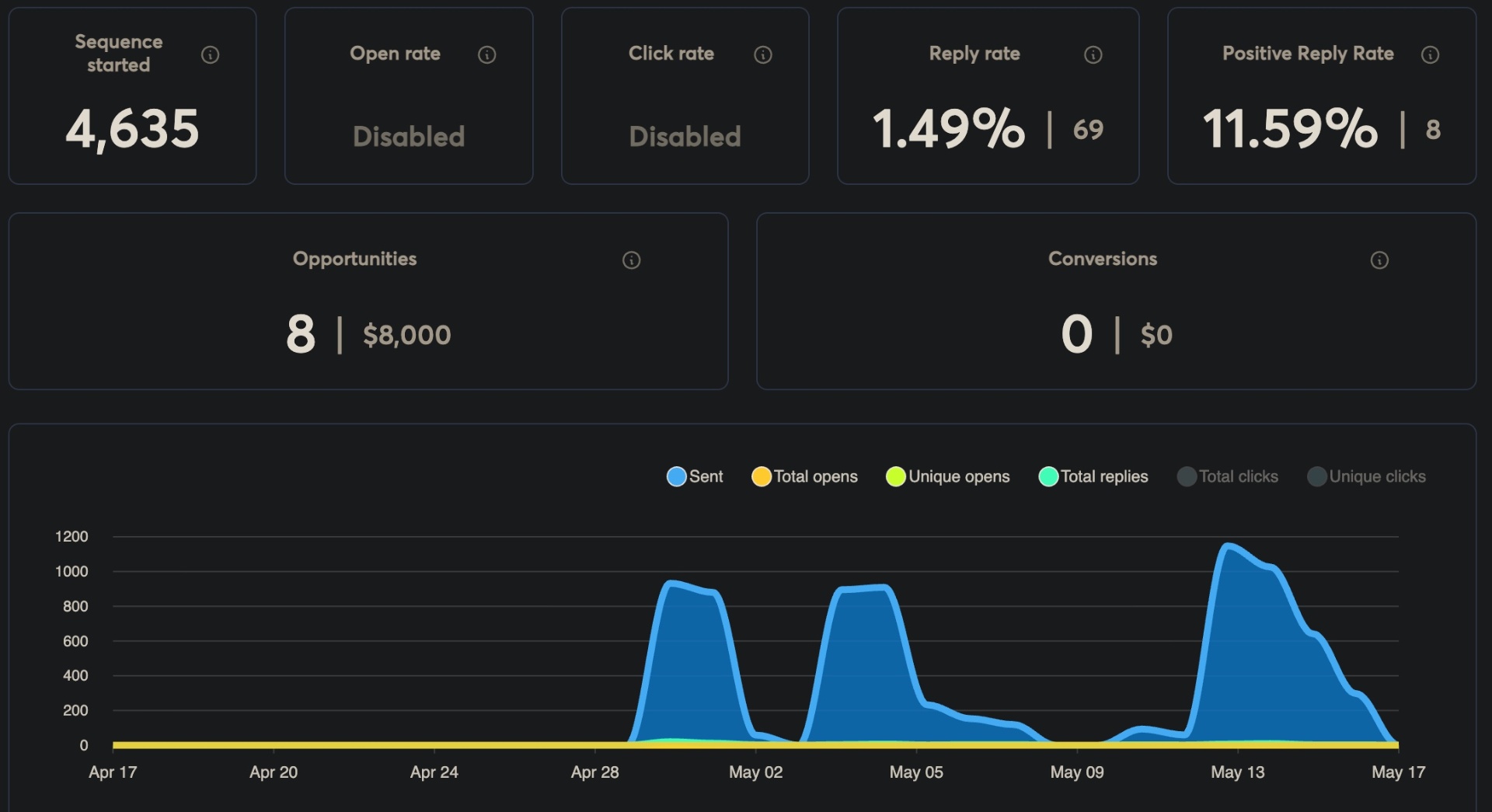Click the 1.49% reply rate value
1492x812 pixels.
pos(948,129)
